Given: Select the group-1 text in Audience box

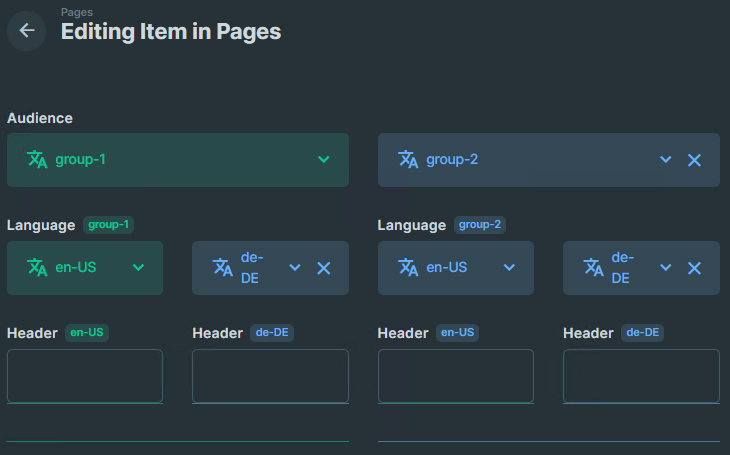Looking at the screenshot, I should (81, 160).
